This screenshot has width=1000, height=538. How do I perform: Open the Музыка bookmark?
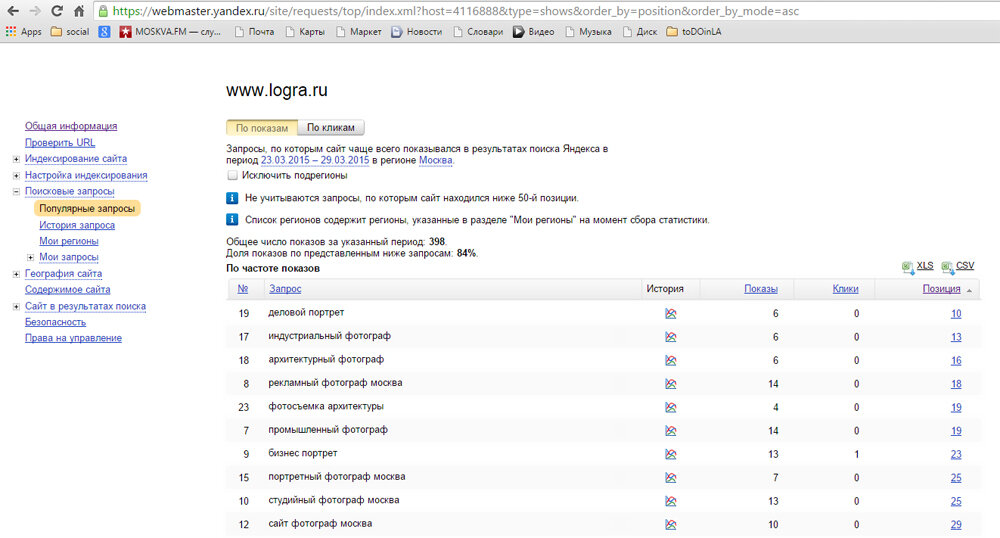[x=588, y=31]
